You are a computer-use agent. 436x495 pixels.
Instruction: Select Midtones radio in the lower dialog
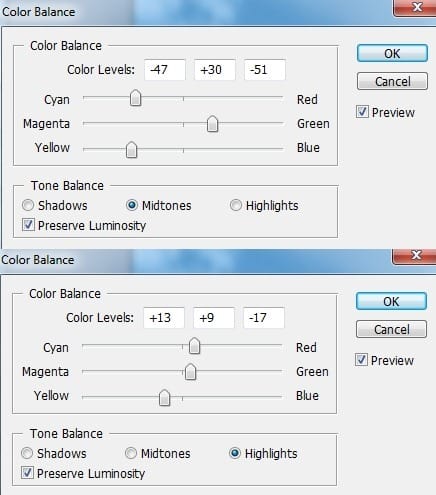coord(131,453)
